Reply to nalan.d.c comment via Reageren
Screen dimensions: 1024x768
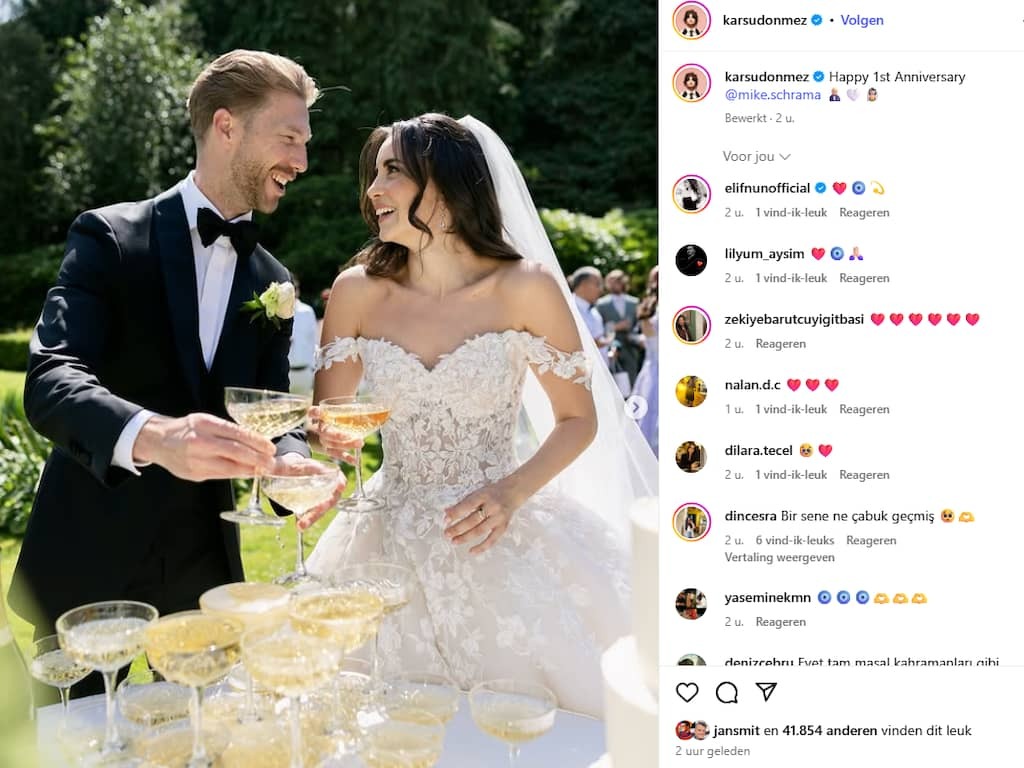(x=864, y=409)
